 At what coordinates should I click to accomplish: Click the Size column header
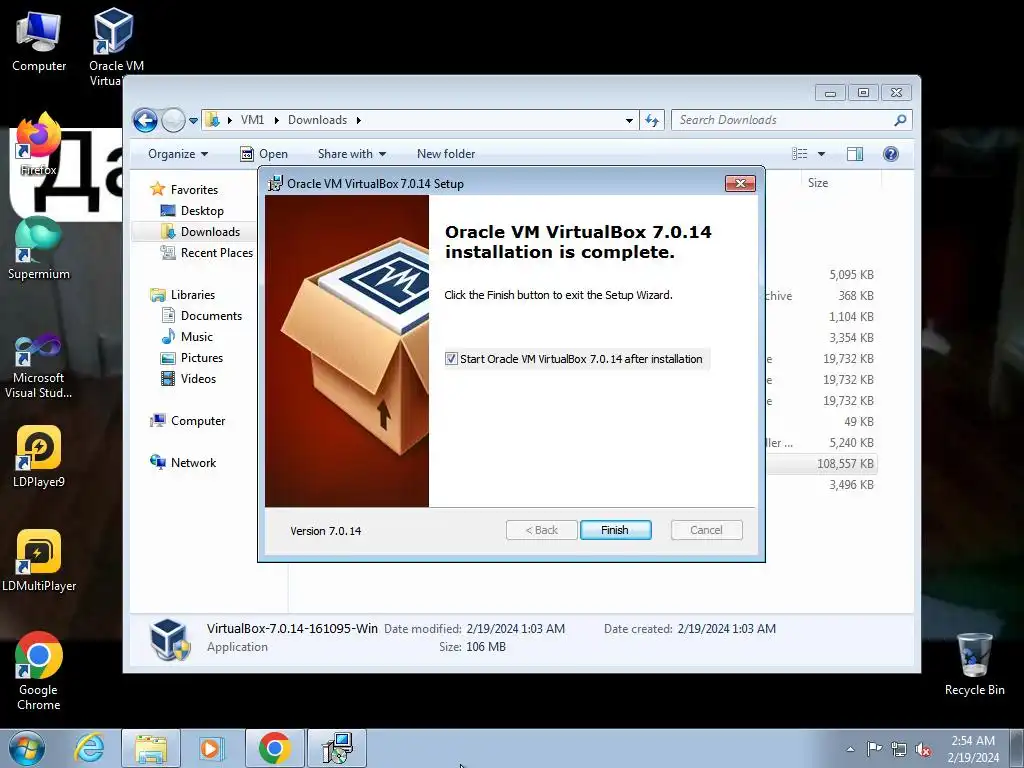[818, 183]
